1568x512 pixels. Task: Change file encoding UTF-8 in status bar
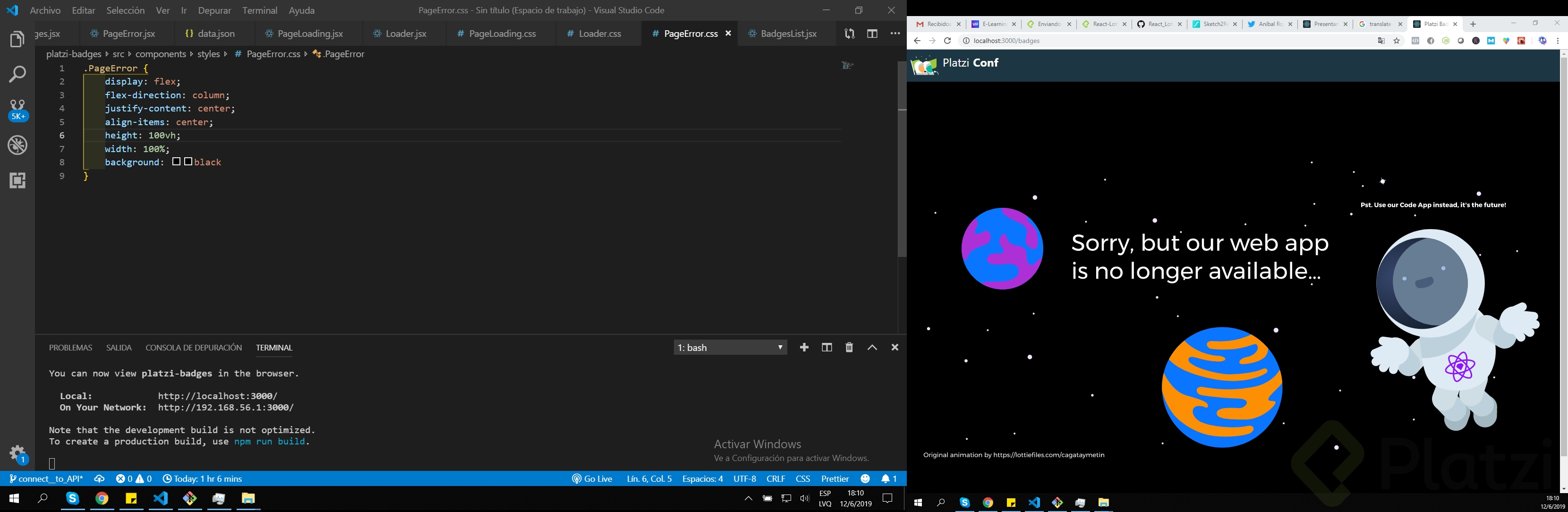tap(744, 478)
